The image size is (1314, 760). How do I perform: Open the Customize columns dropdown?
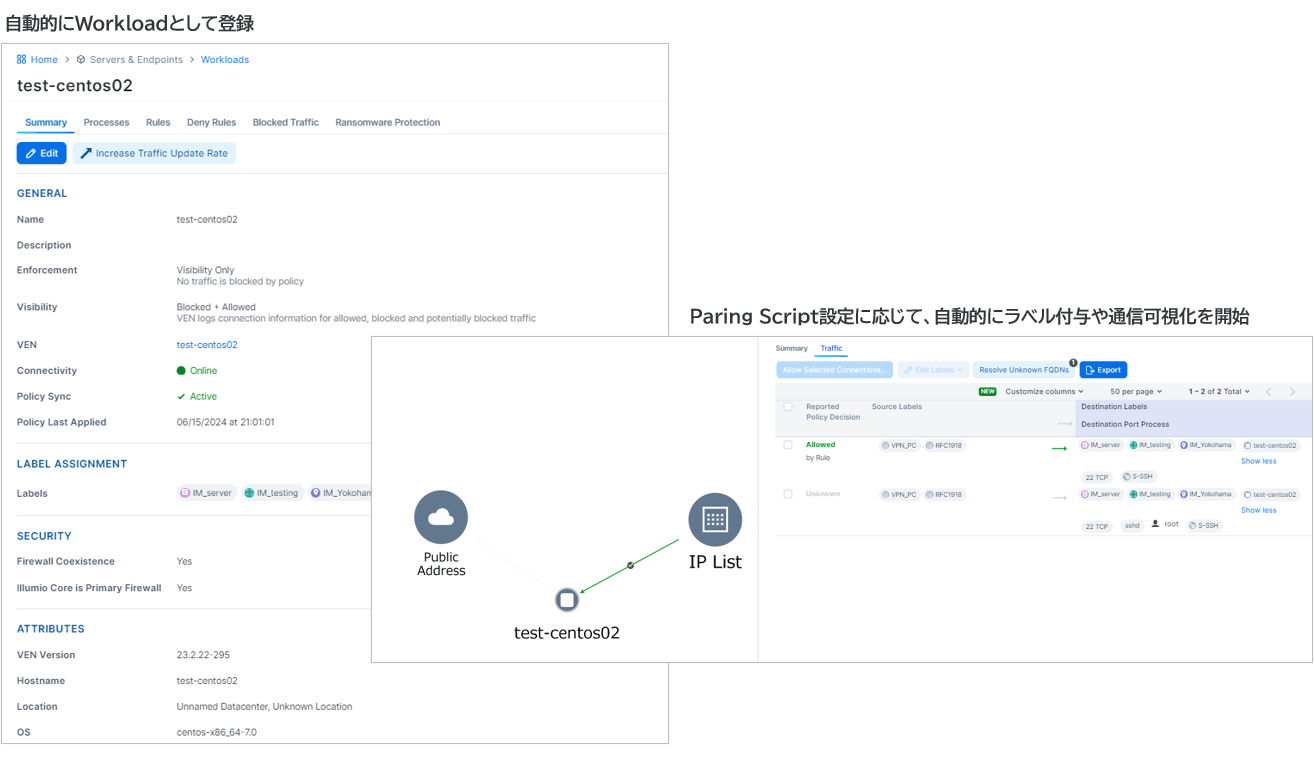click(x=1044, y=392)
